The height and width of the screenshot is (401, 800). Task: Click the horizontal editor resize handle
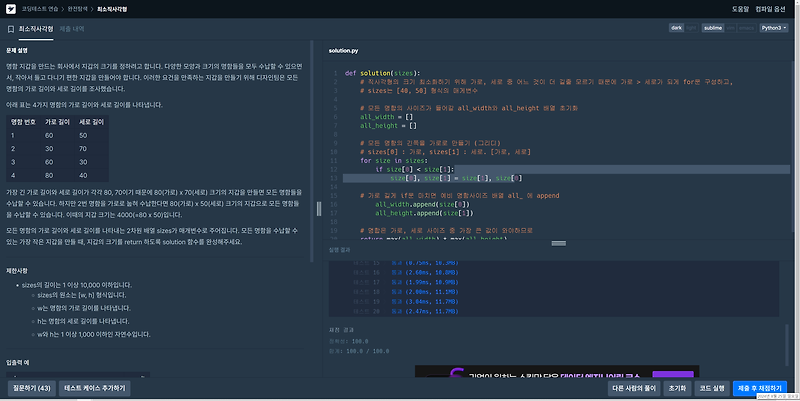[x=559, y=243]
